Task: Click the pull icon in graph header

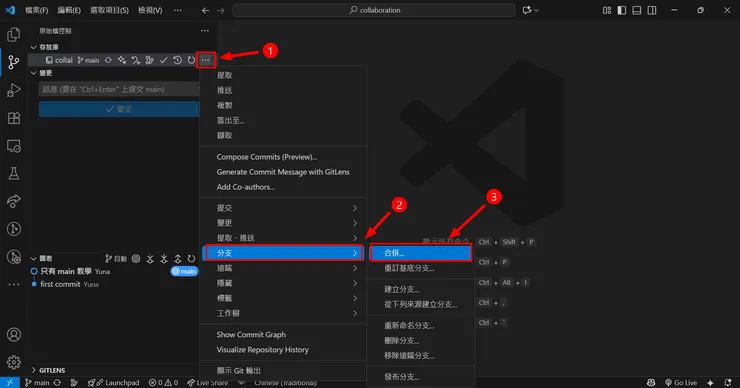Action: tap(164, 258)
